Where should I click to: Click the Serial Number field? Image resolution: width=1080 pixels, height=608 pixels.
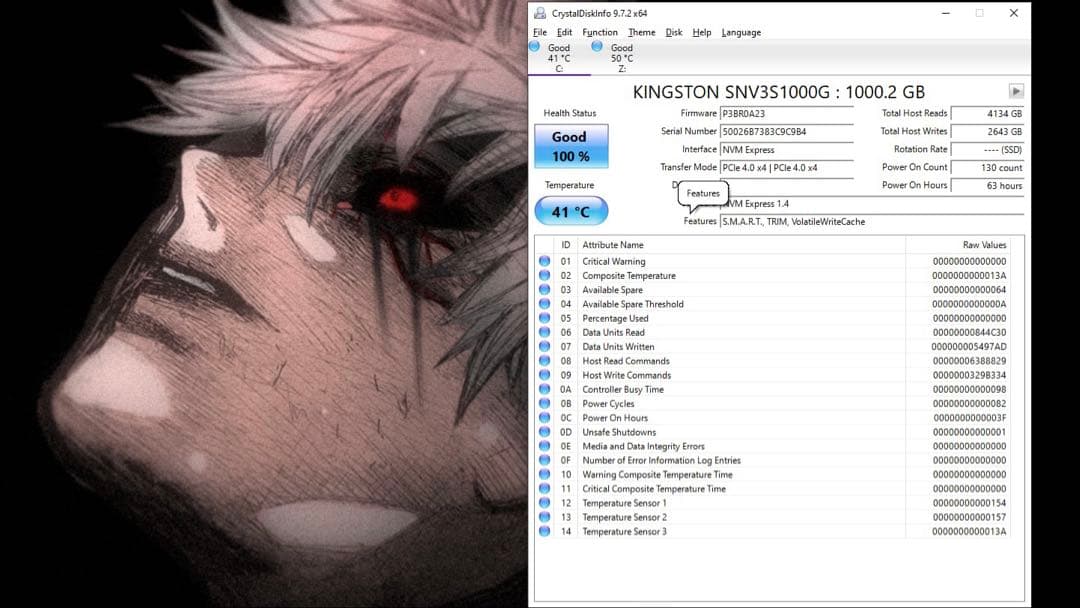786,132
